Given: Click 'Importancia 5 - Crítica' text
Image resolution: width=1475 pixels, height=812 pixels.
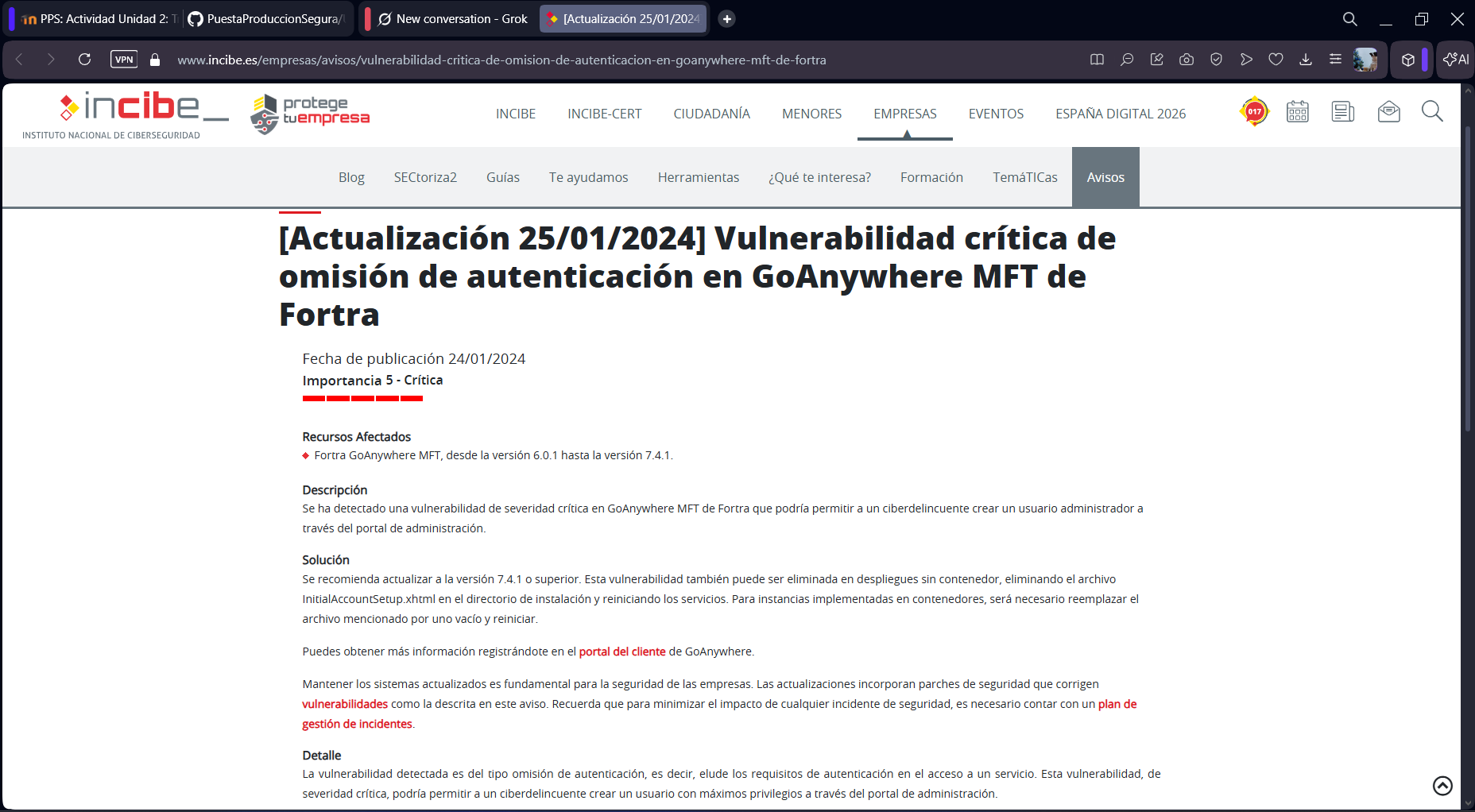Looking at the screenshot, I should pyautogui.click(x=373, y=380).
